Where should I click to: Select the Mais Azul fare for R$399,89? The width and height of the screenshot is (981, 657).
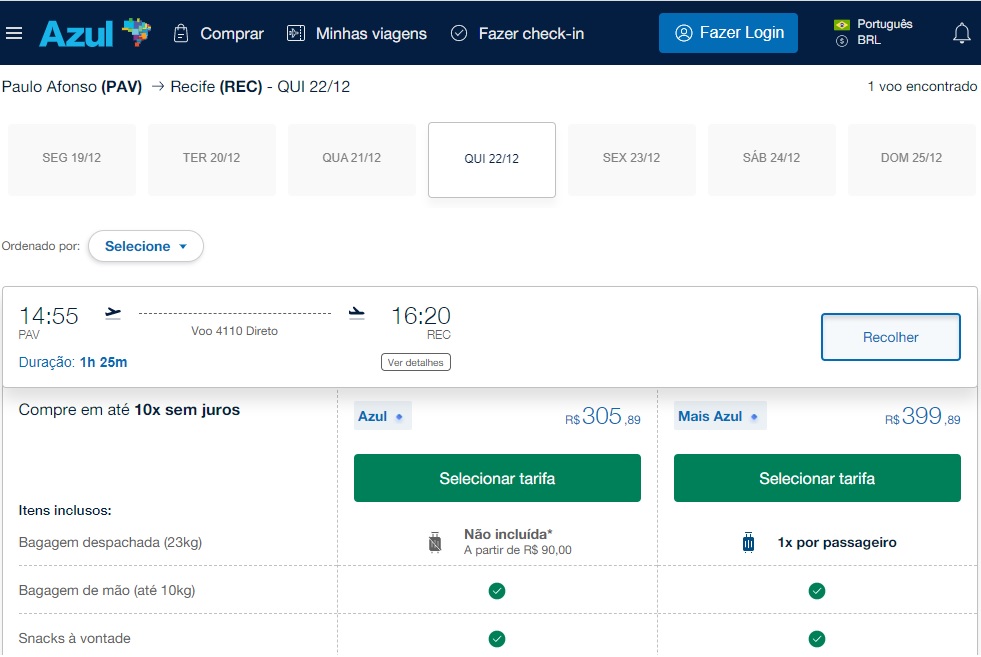[x=816, y=478]
